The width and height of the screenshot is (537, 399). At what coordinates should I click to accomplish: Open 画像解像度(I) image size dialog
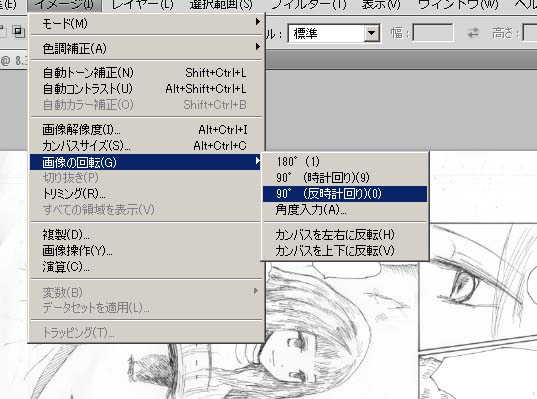[146, 130]
